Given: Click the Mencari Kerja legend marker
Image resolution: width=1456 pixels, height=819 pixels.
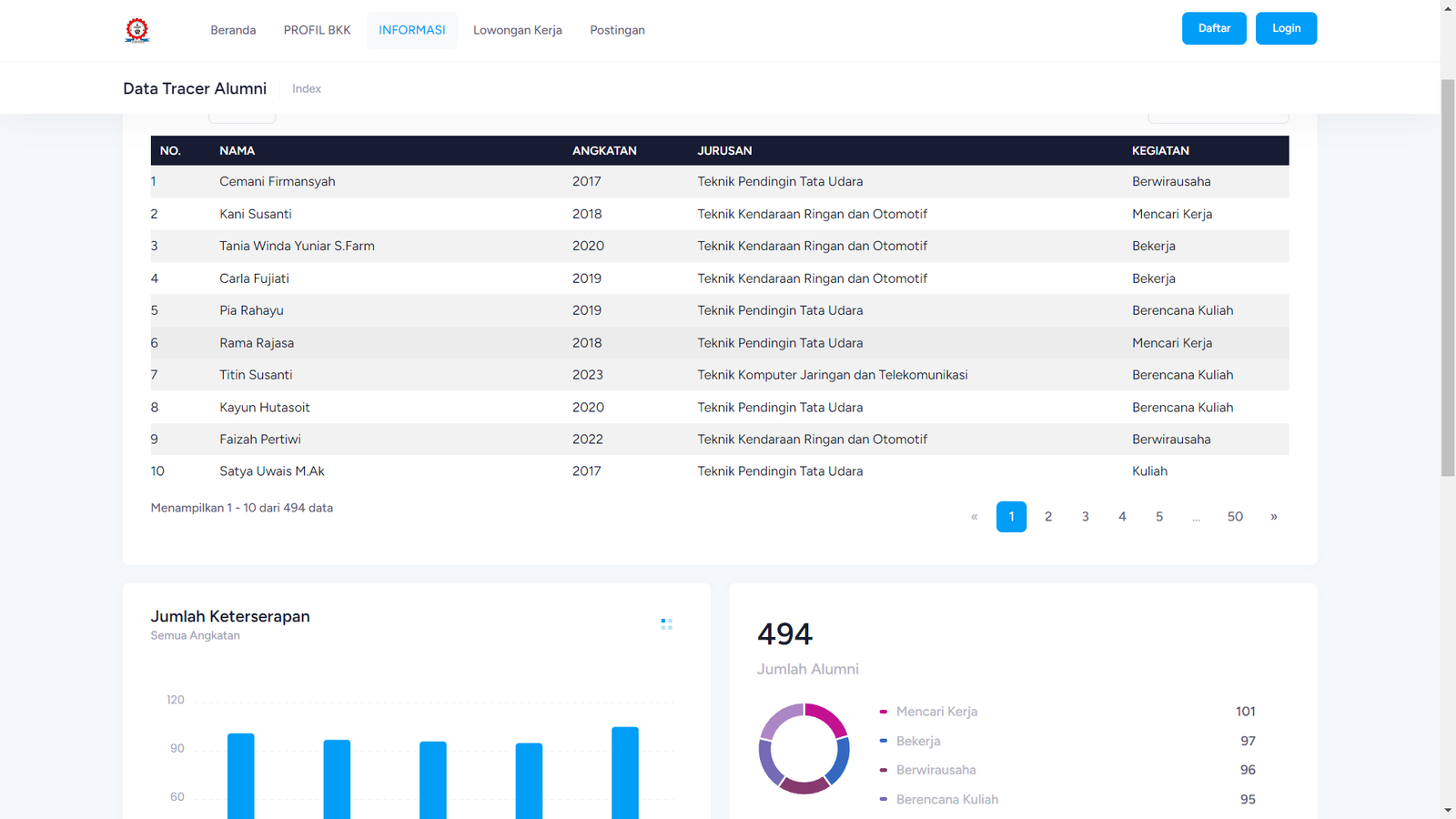Looking at the screenshot, I should click(x=884, y=712).
